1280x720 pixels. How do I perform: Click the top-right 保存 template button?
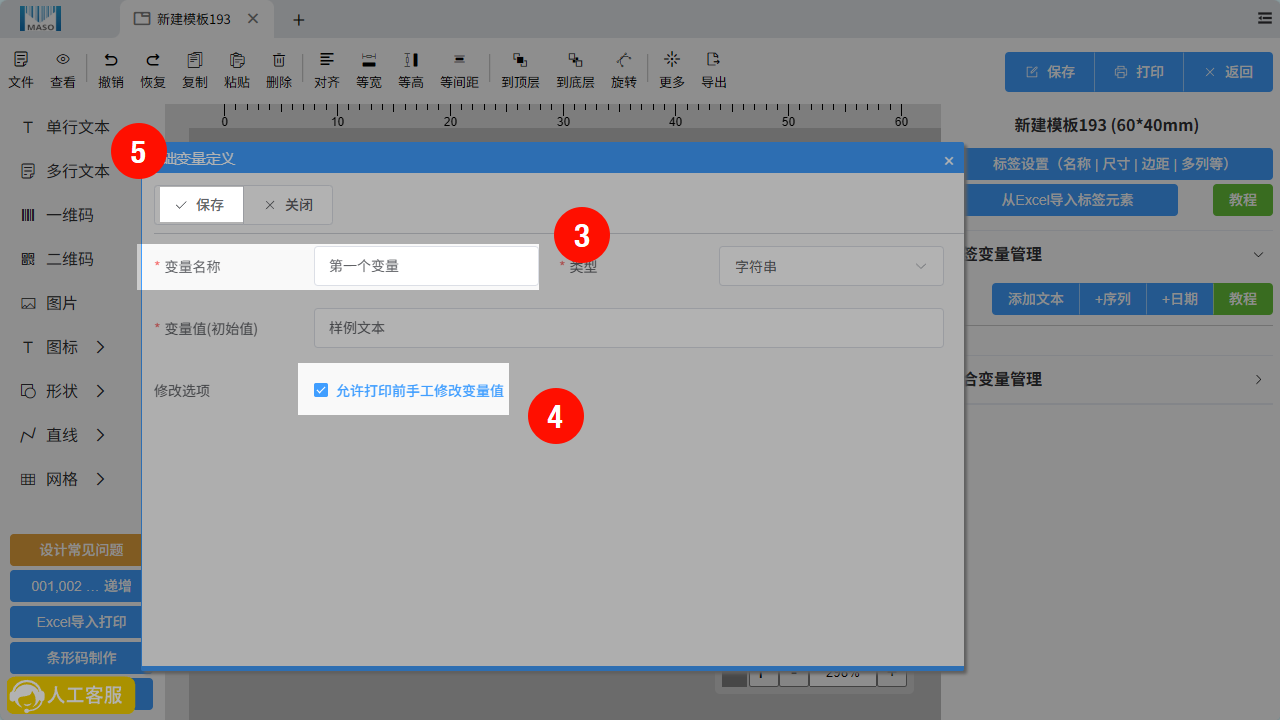pos(1050,72)
